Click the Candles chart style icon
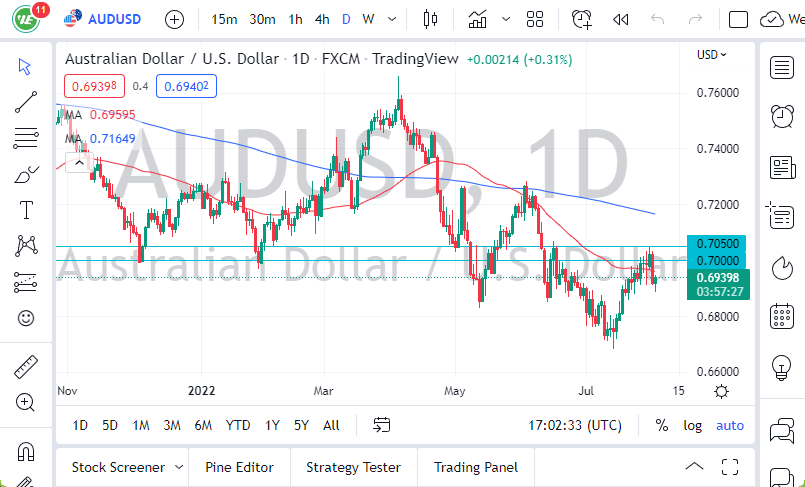This screenshot has width=805, height=487. (431, 19)
